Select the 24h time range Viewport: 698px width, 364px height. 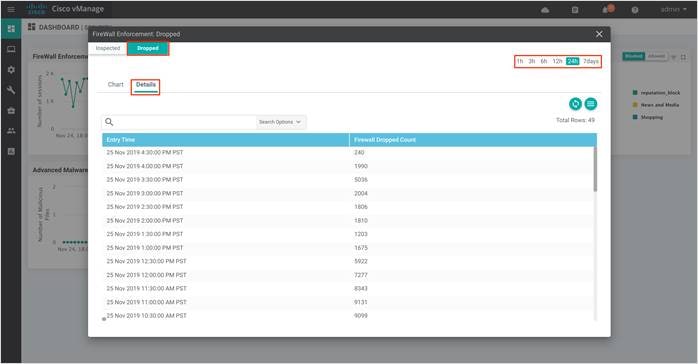pyautogui.click(x=572, y=61)
